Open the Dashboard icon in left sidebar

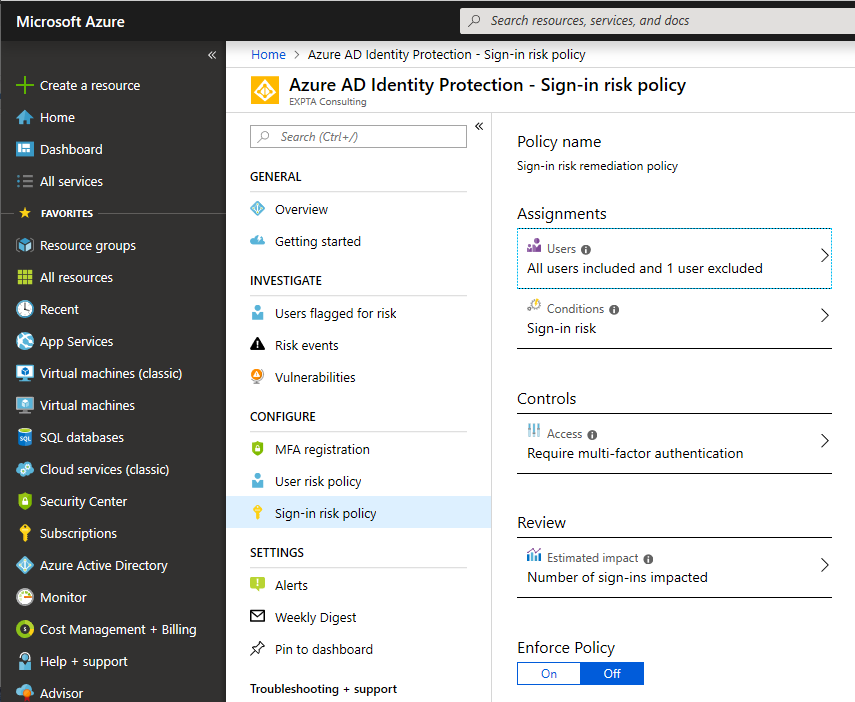pyautogui.click(x=25, y=149)
